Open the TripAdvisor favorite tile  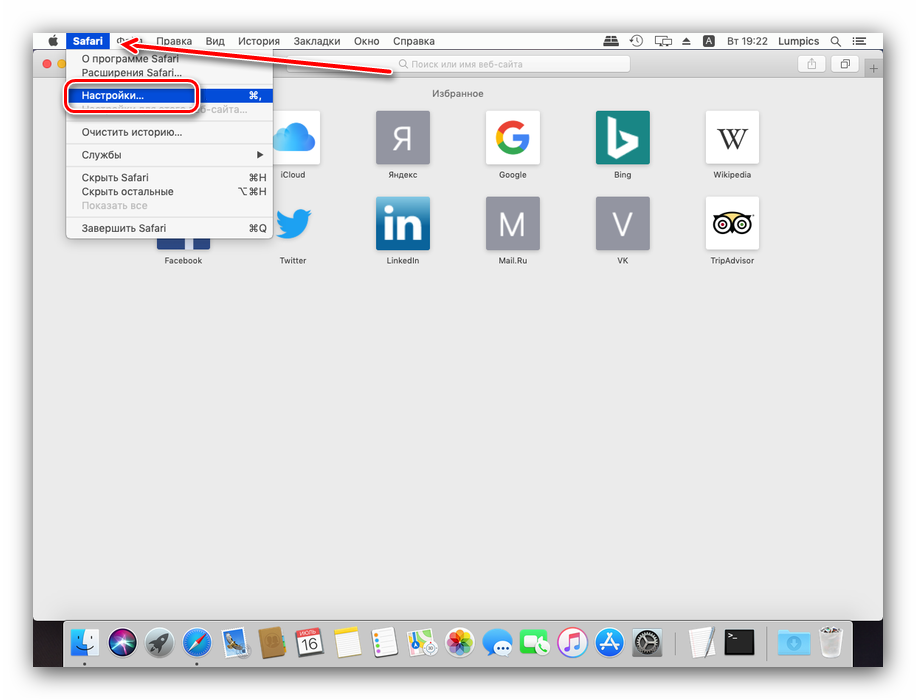coord(732,223)
